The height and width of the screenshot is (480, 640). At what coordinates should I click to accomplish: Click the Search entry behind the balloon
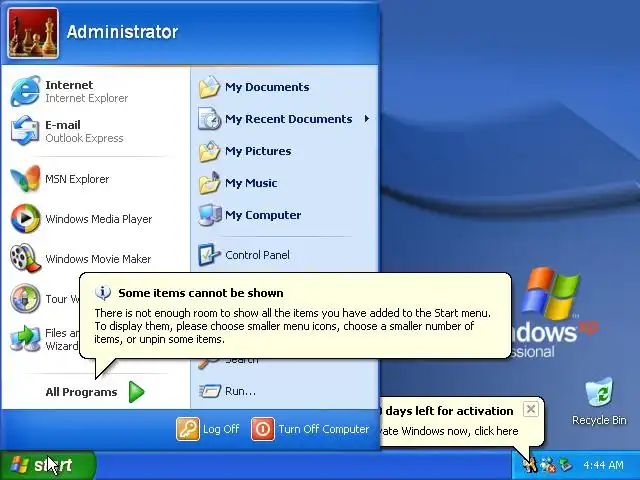tap(242, 360)
